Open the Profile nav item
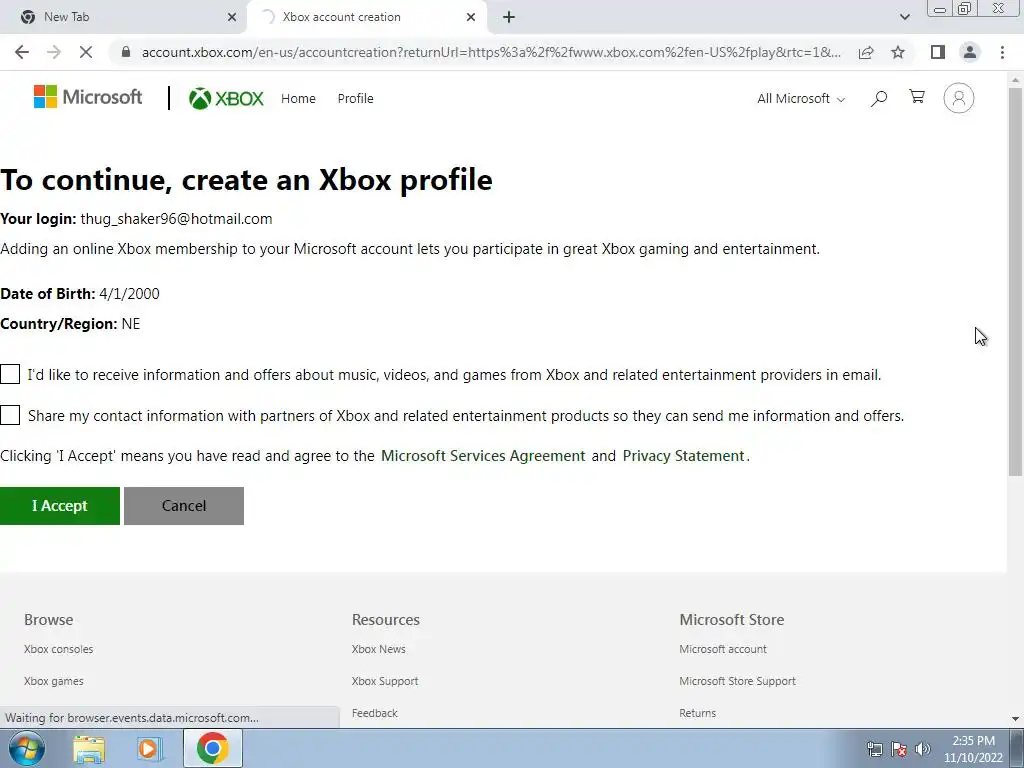Screen dimensions: 1024x768 (x=355, y=99)
